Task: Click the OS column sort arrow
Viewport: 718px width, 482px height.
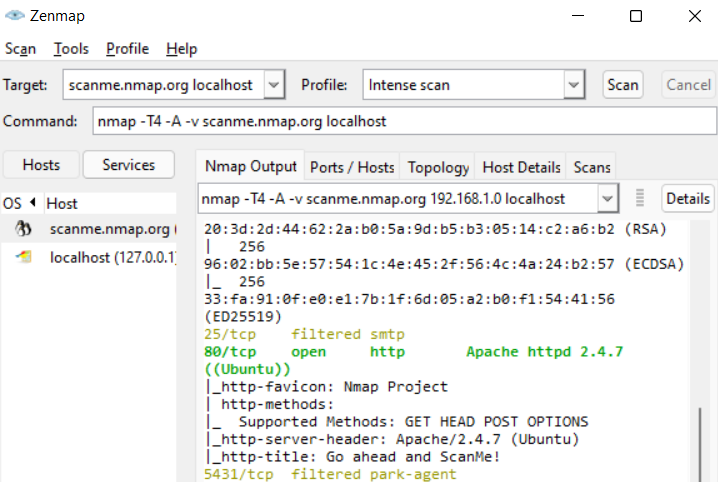Action: click(x=33, y=202)
